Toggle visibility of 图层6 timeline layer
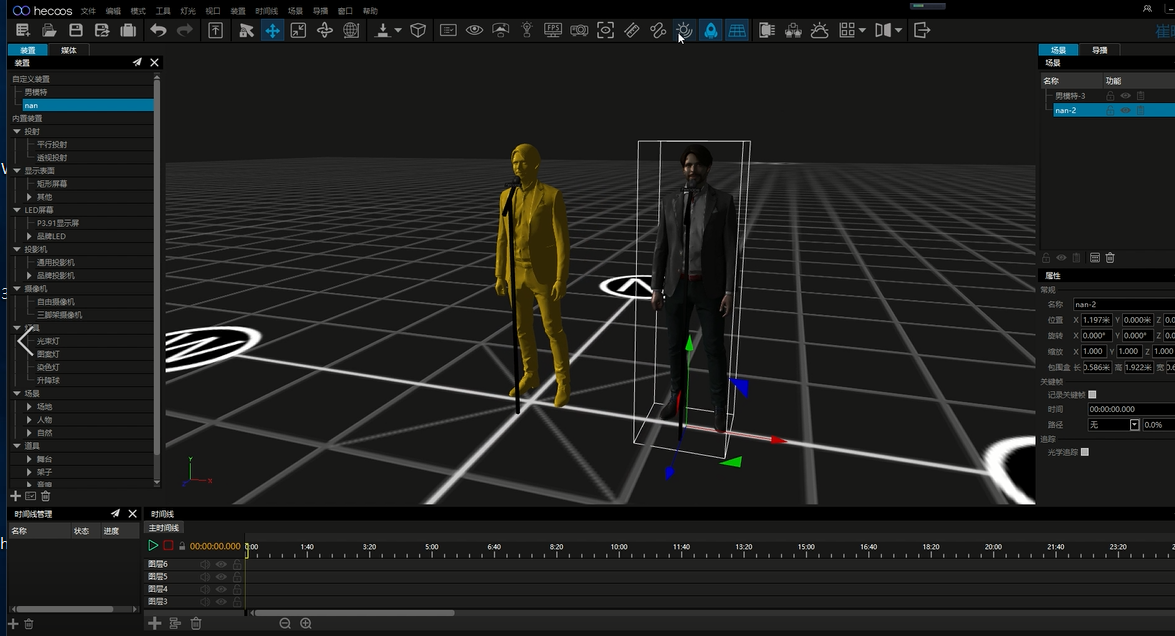The width and height of the screenshot is (1175, 636). [x=221, y=564]
